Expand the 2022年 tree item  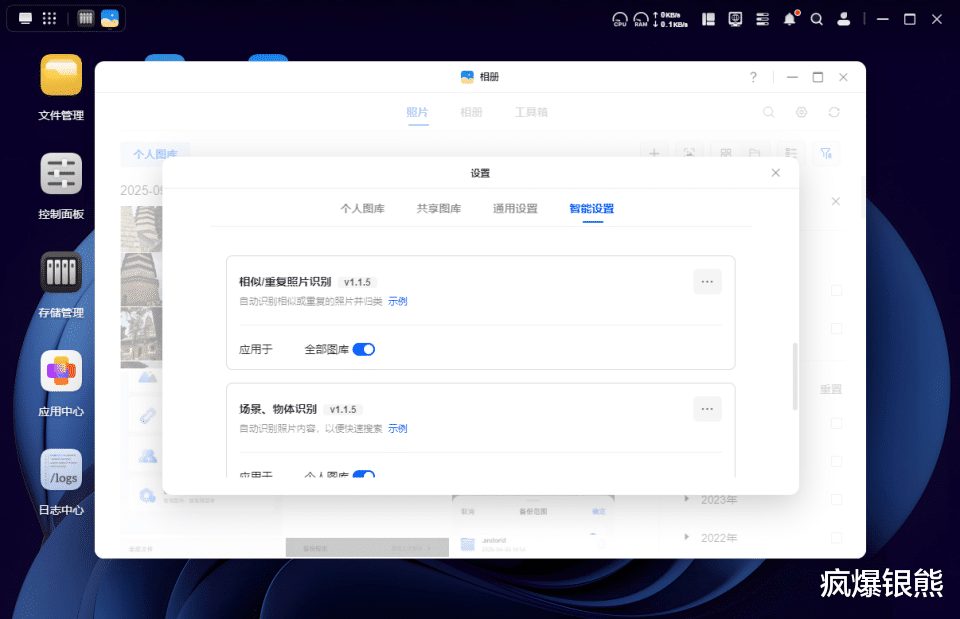pyautogui.click(x=686, y=537)
